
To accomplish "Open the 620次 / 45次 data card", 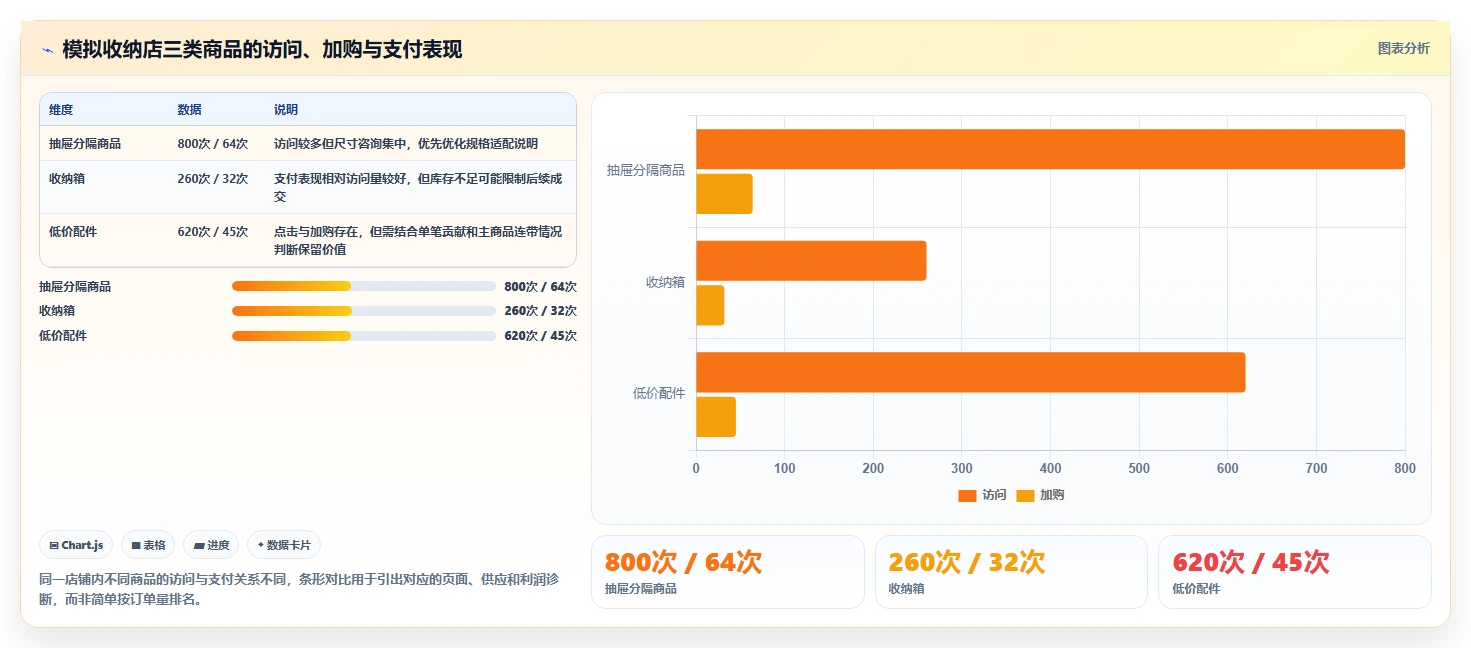I will 1295,572.
